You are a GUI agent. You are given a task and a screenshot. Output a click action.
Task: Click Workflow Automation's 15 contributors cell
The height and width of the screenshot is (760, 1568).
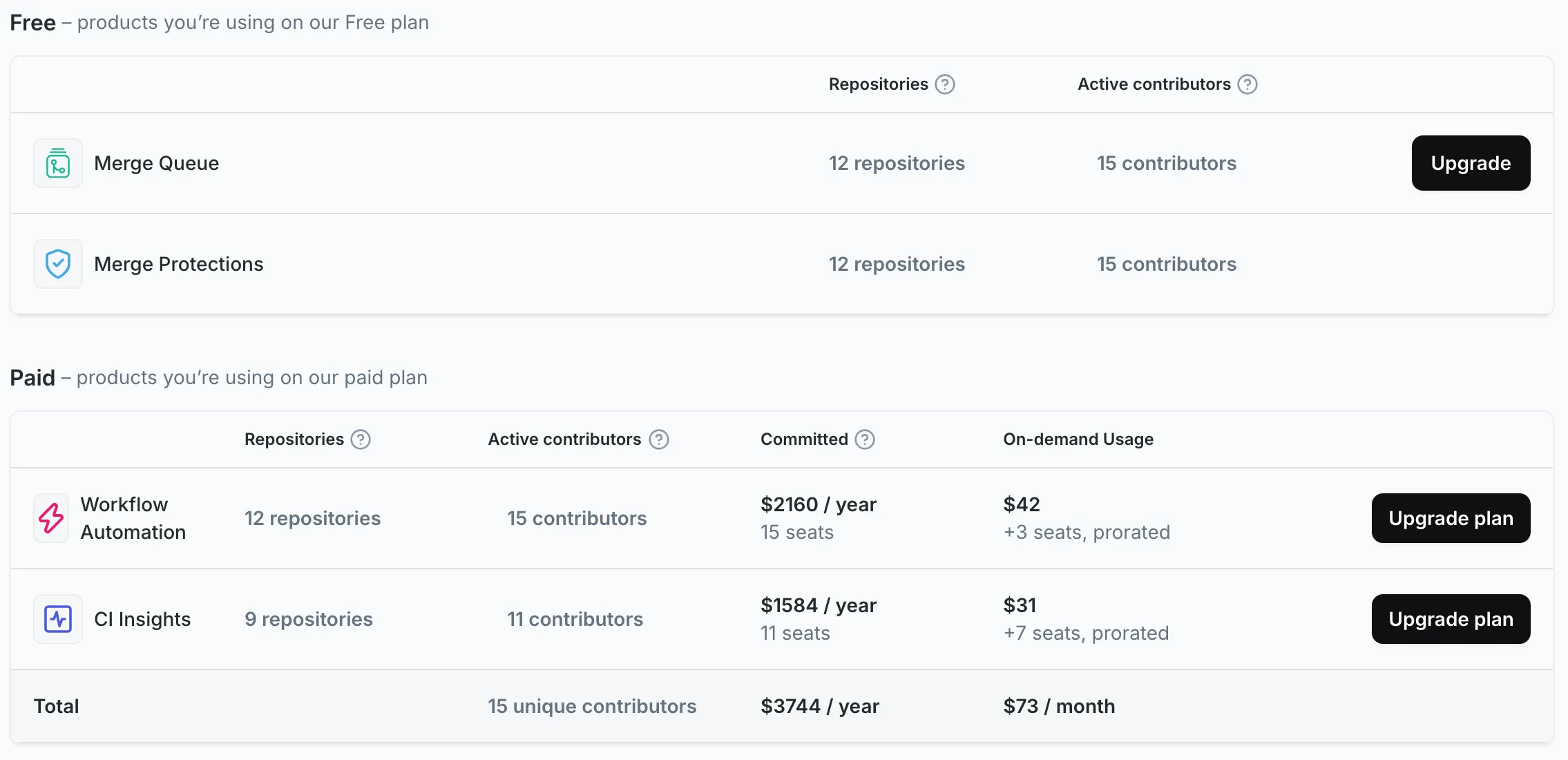click(577, 518)
